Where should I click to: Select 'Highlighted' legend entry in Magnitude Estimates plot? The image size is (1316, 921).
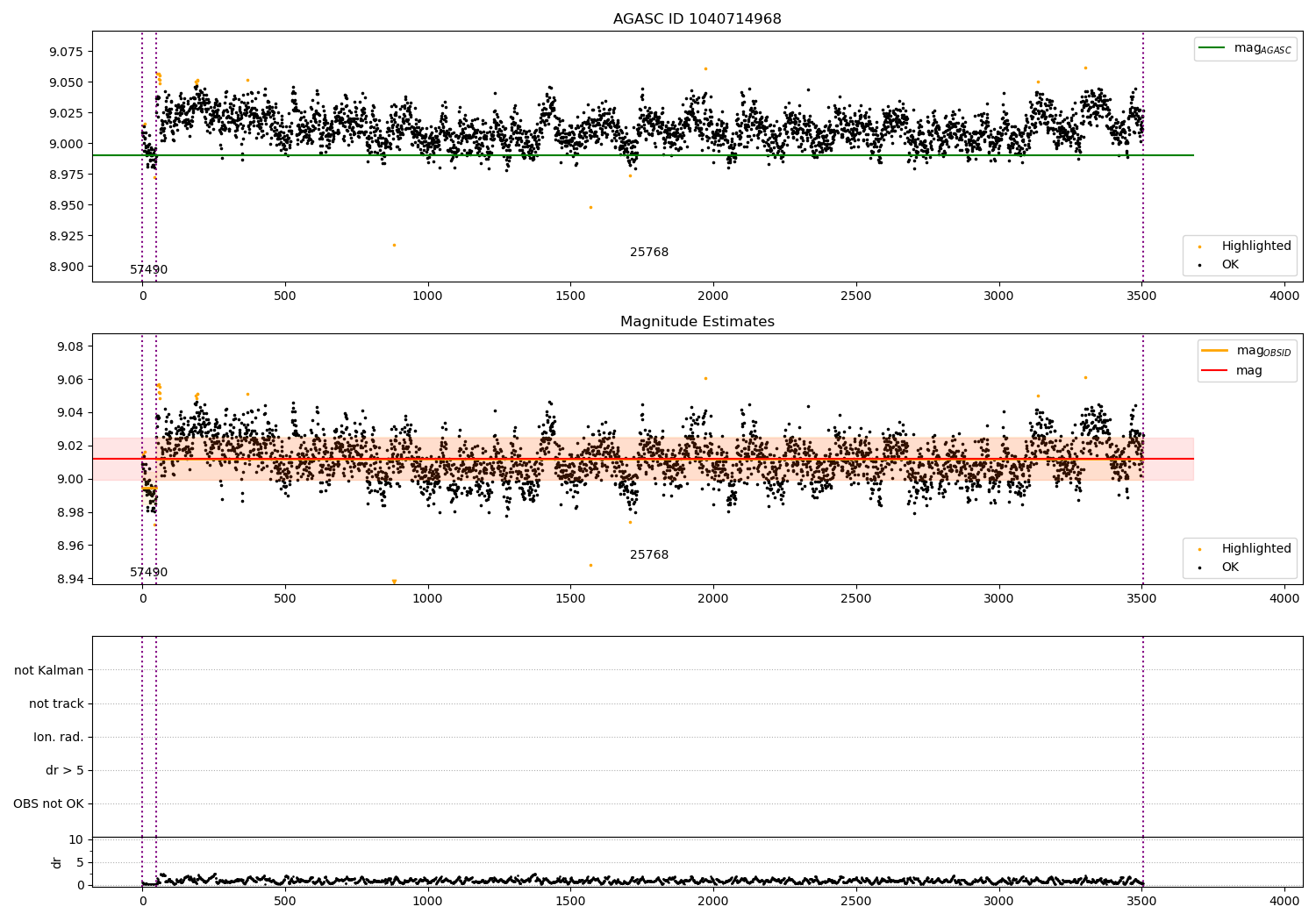coord(1255,549)
